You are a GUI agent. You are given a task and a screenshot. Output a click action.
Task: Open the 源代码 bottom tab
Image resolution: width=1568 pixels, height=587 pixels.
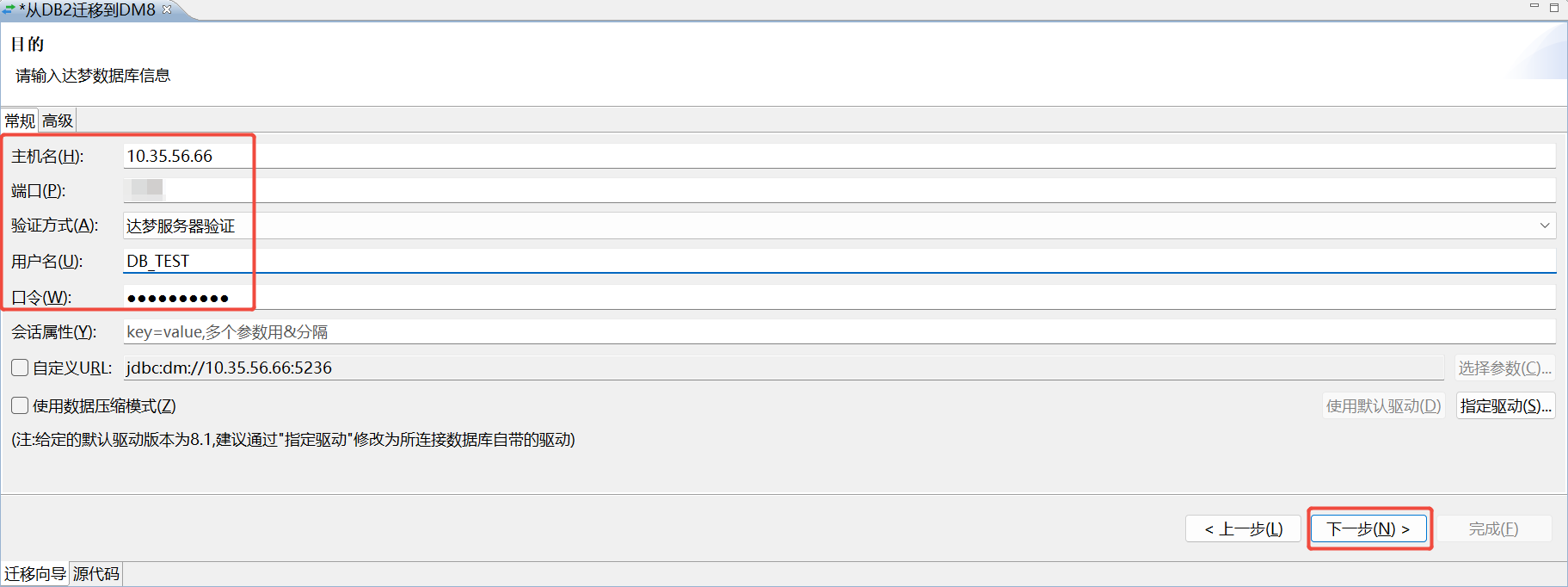click(x=95, y=573)
